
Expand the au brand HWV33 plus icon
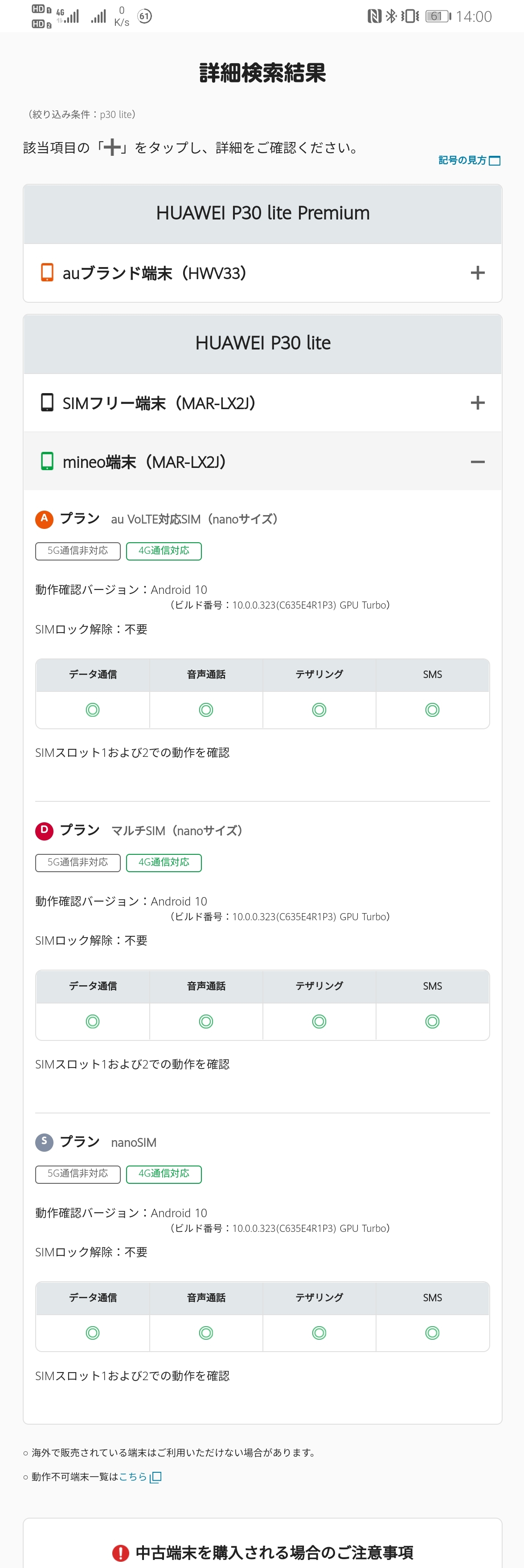pyautogui.click(x=477, y=273)
